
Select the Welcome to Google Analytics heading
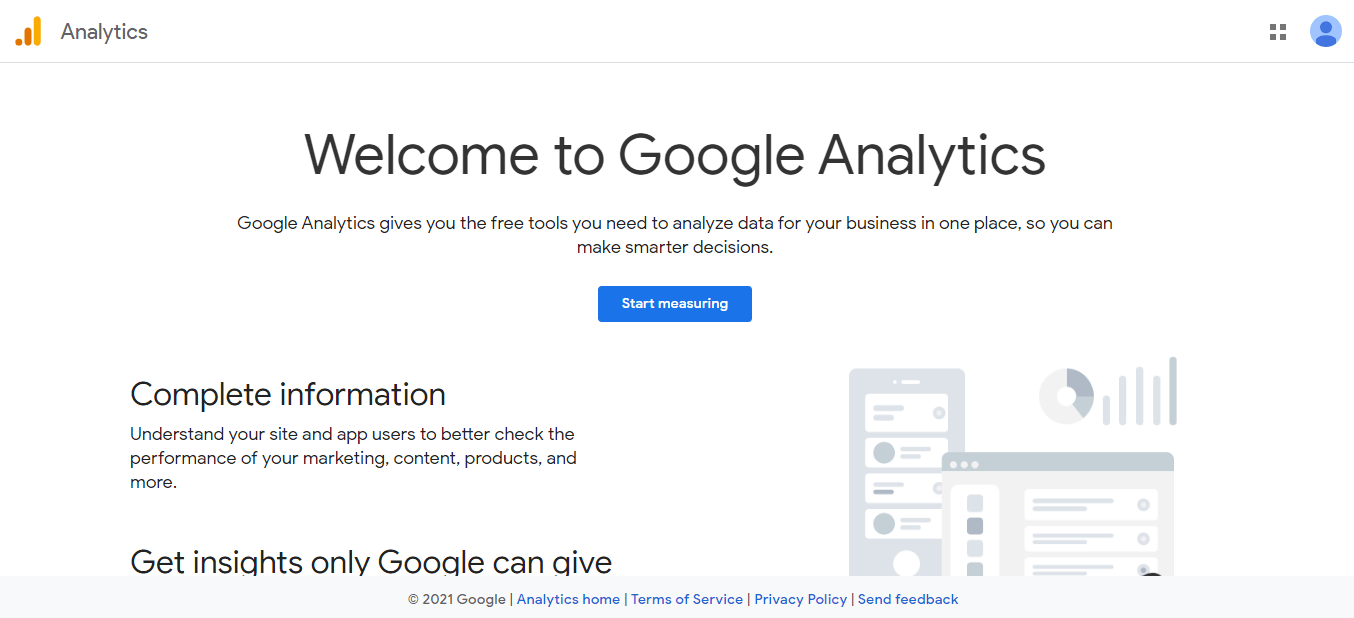[x=675, y=156]
